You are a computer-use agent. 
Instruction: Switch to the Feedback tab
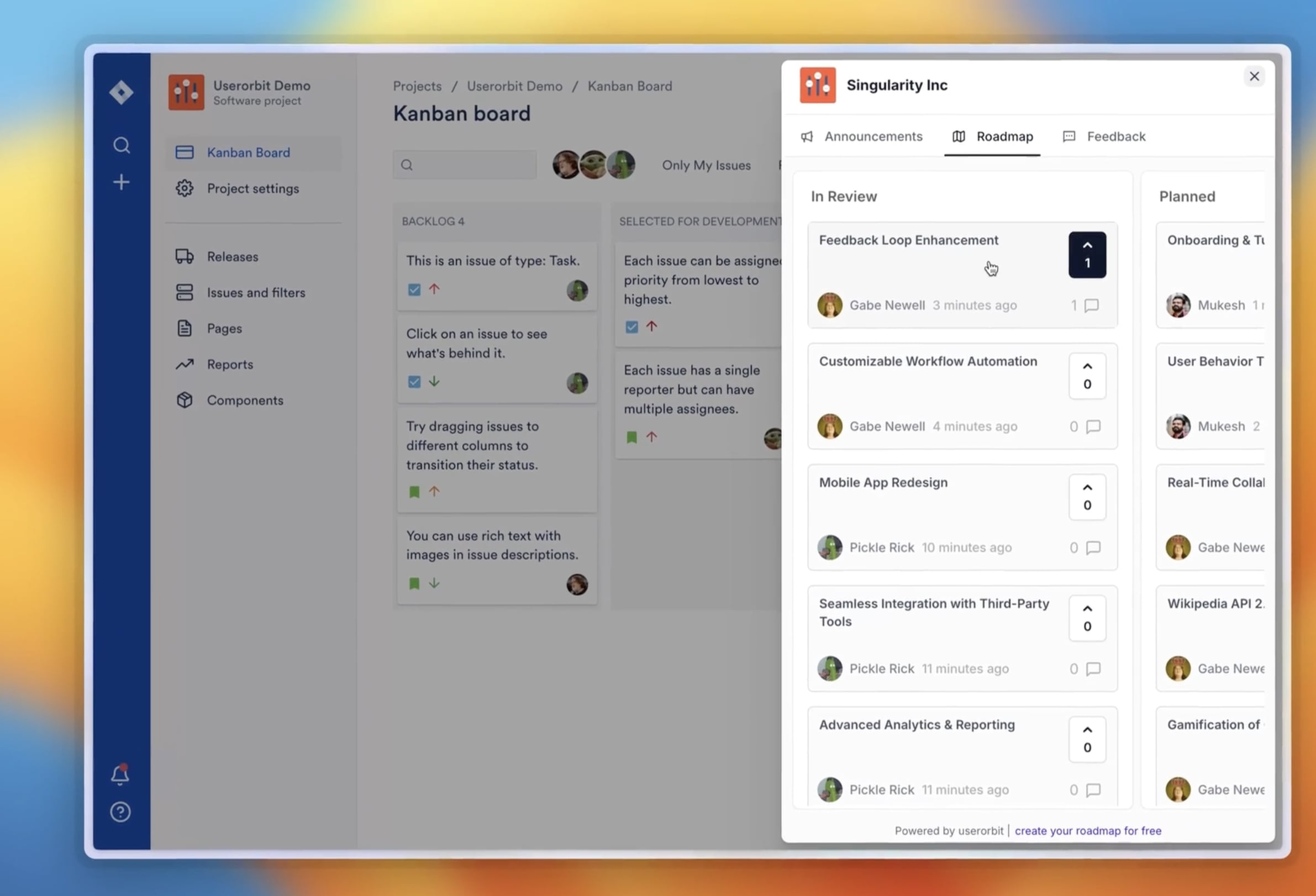1104,136
